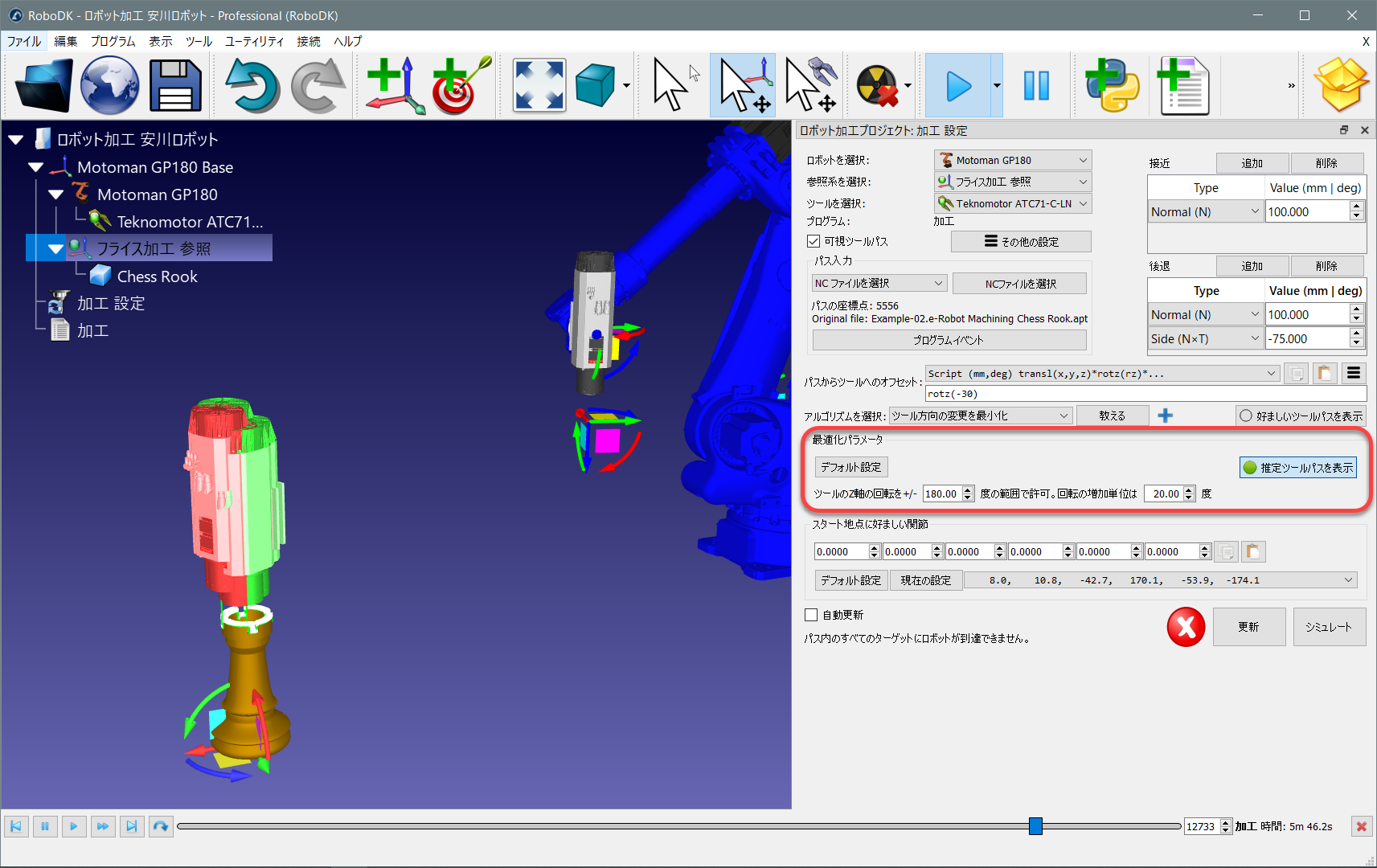Jump to simulation start button
This screenshot has height=868, width=1377.
(x=16, y=826)
